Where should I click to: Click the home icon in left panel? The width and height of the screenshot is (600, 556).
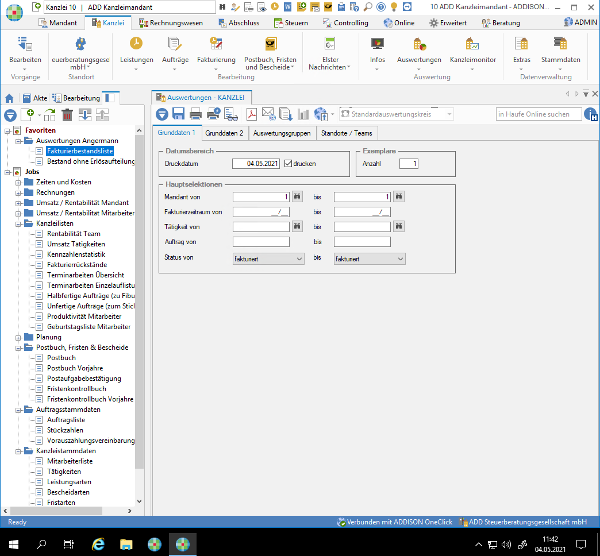tap(9, 99)
